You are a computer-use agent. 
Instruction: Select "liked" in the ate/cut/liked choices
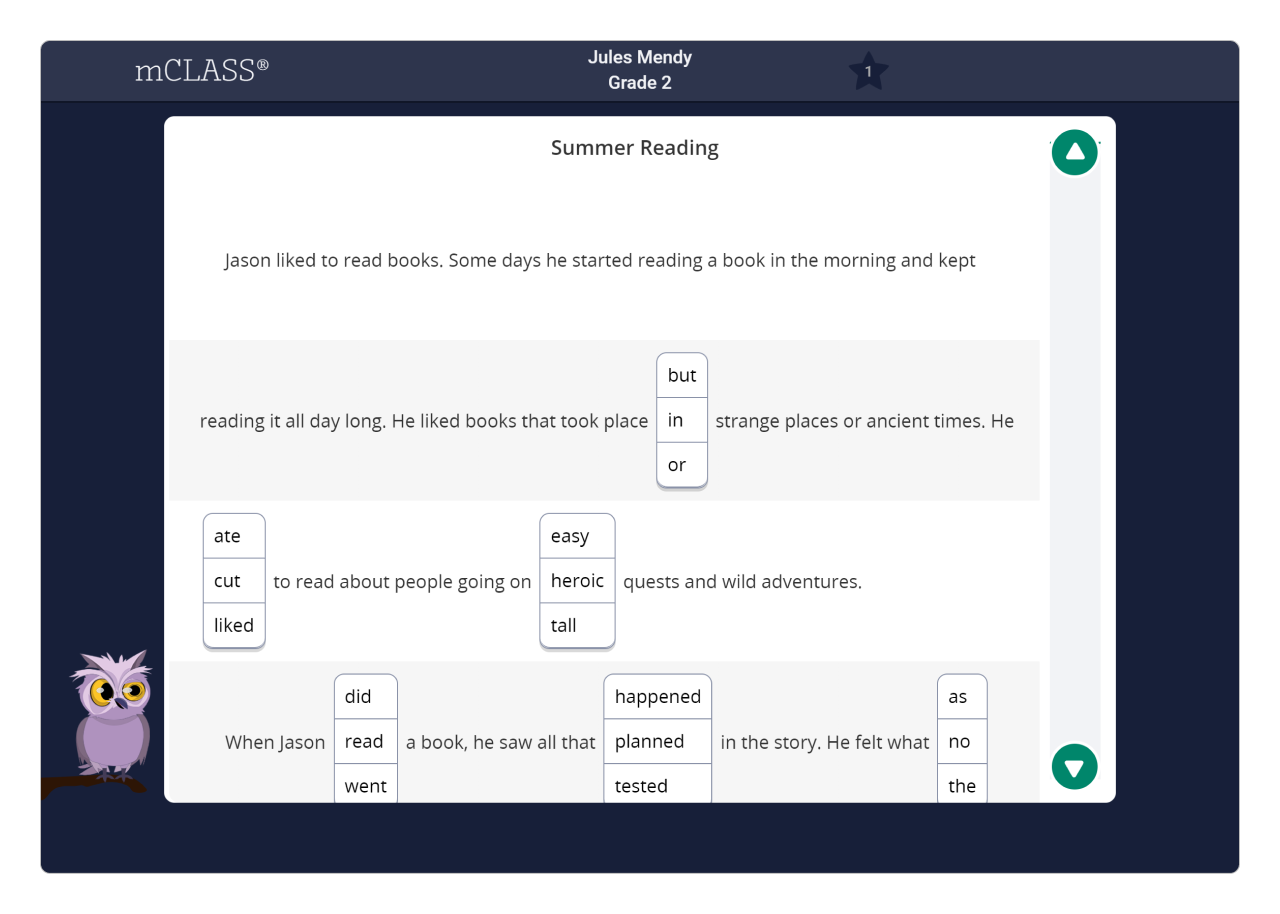(234, 626)
